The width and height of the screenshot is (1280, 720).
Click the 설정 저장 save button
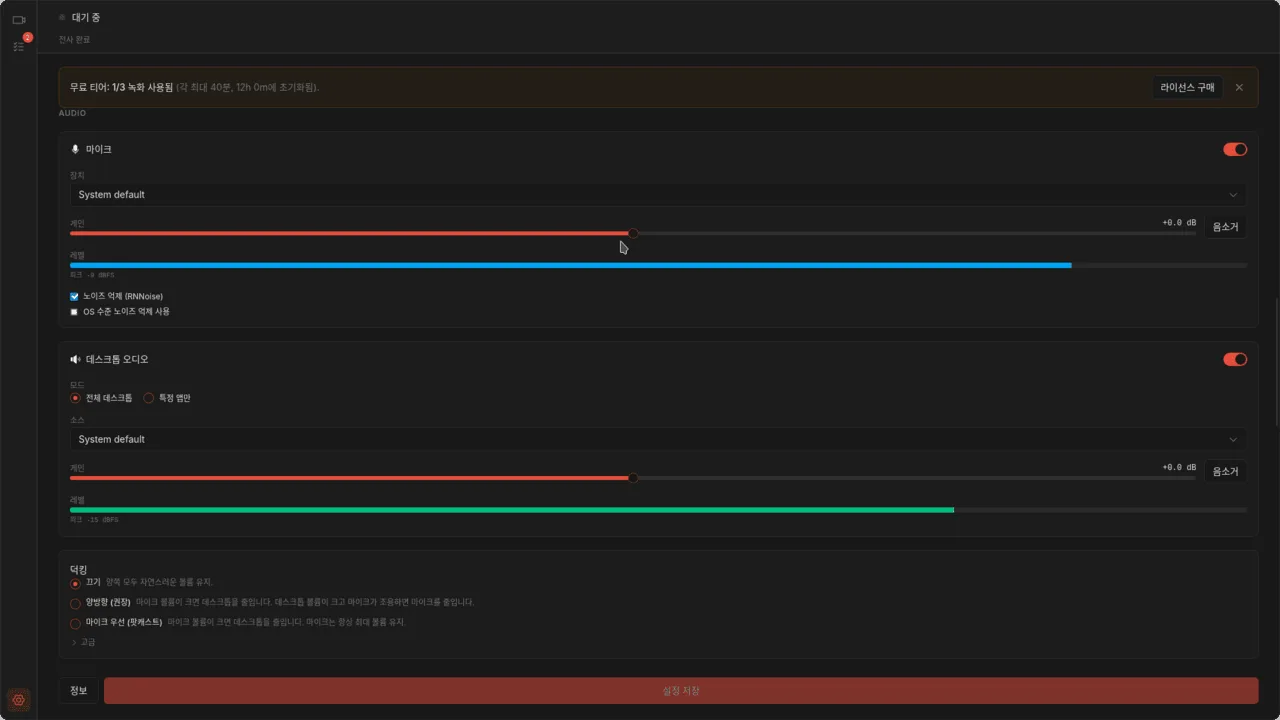pyautogui.click(x=681, y=691)
